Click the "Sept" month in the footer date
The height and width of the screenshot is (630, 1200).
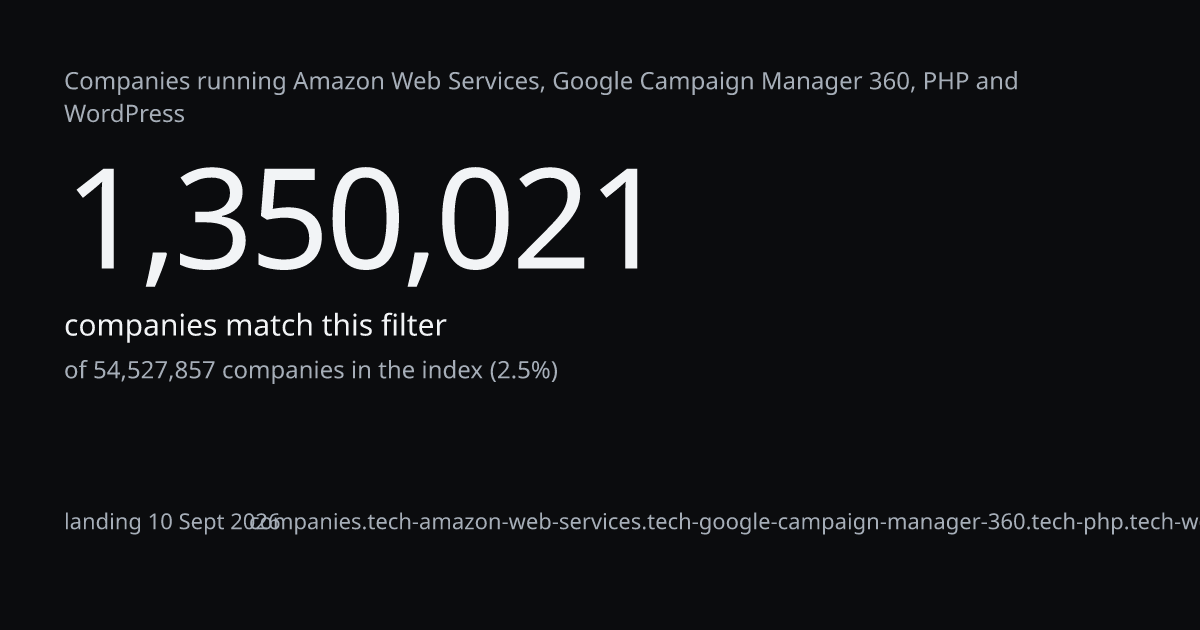point(201,522)
